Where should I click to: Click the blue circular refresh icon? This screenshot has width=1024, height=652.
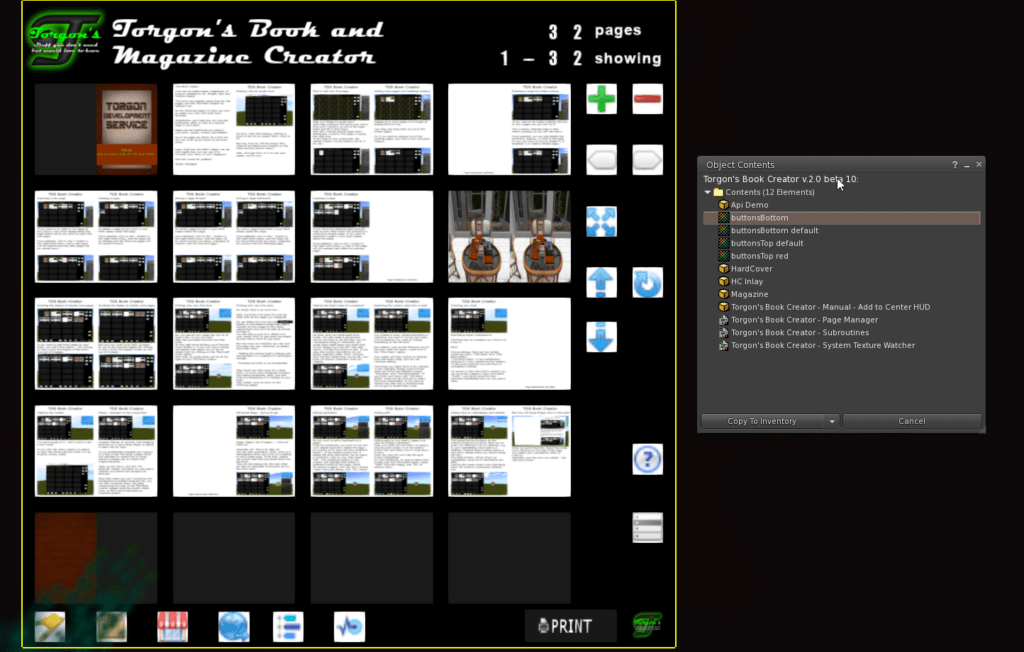point(647,283)
